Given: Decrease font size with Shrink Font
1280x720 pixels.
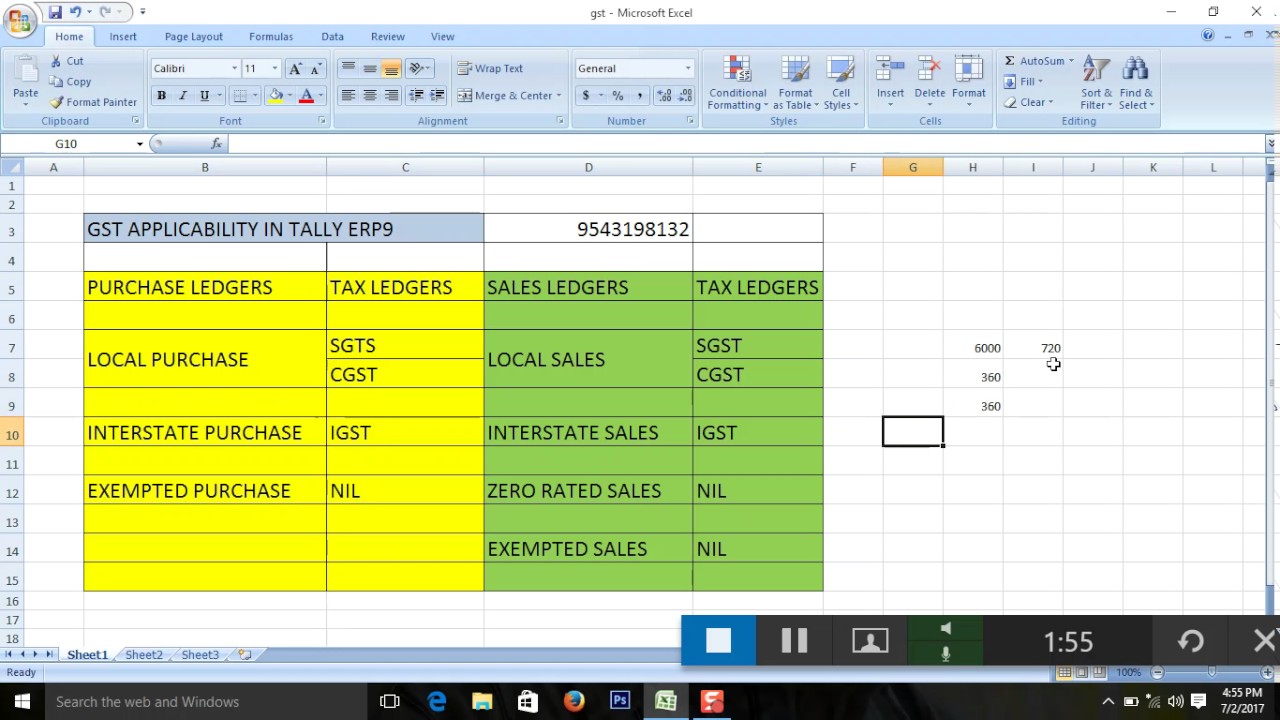Looking at the screenshot, I should point(316,68).
